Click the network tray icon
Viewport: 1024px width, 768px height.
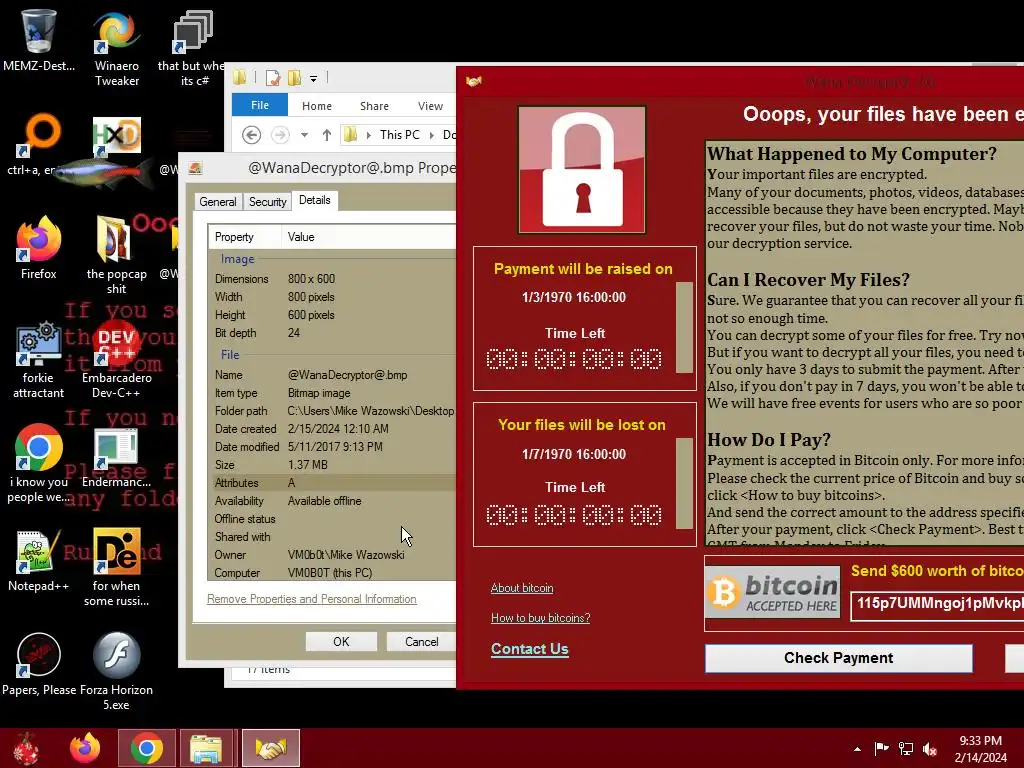[906, 748]
